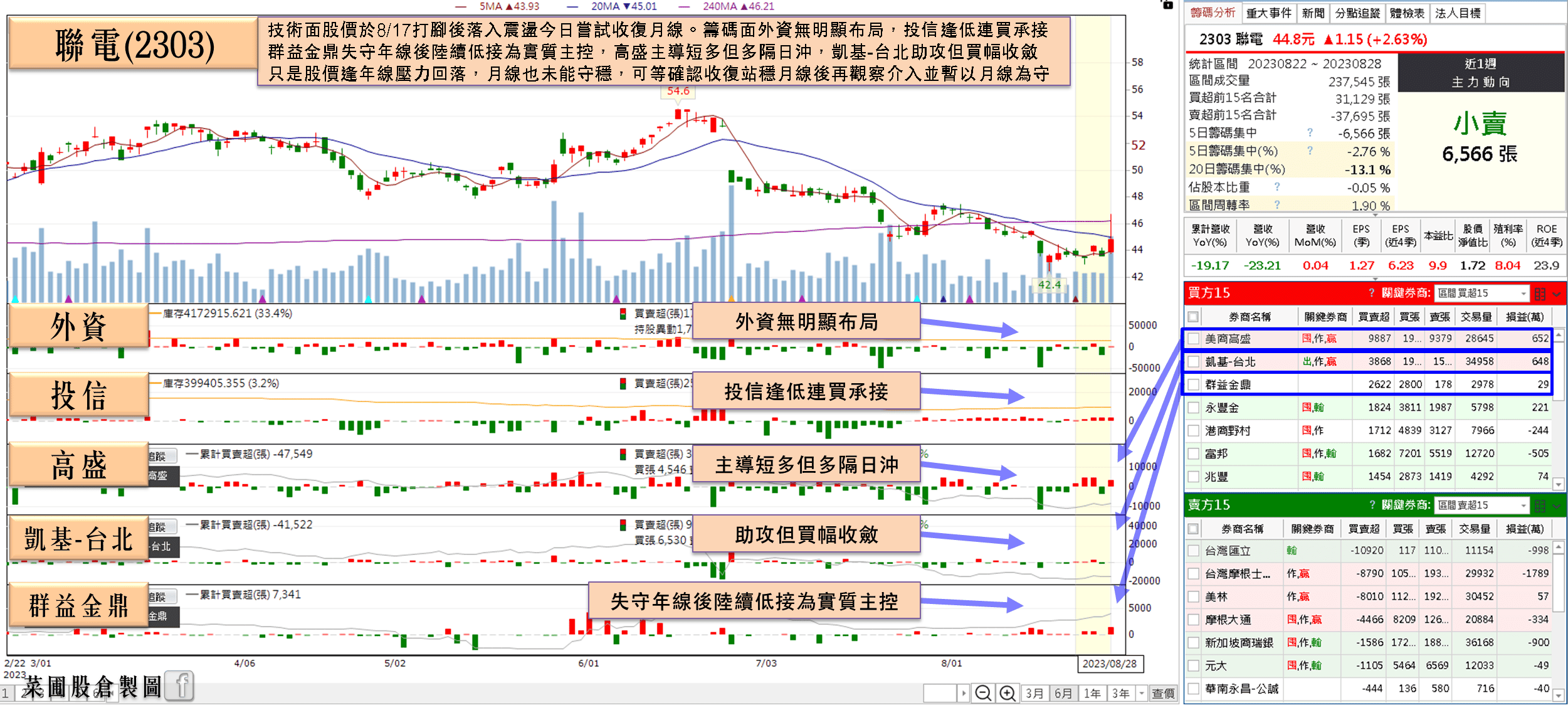Set the chart range to 3年
1568x720 pixels.
1121,693
